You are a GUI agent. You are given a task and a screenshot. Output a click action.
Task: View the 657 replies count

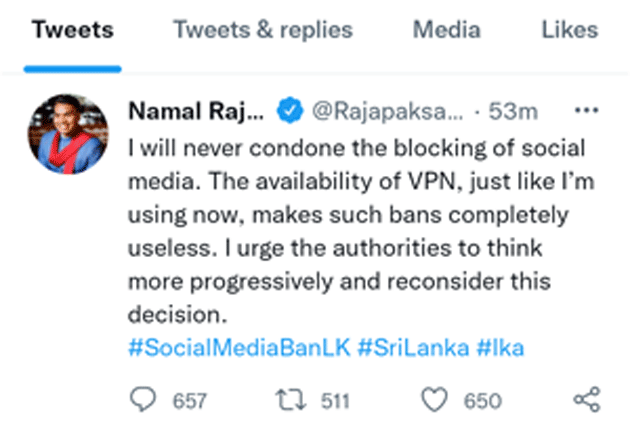click(190, 401)
